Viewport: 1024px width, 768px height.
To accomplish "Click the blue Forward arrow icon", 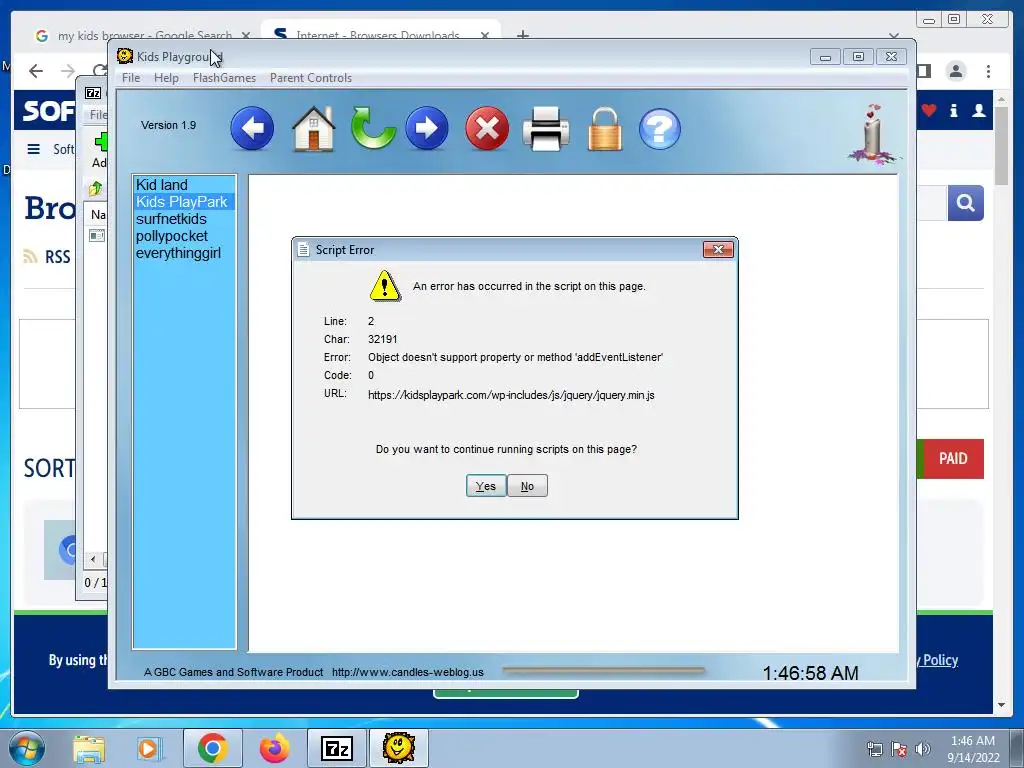I will pos(426,129).
